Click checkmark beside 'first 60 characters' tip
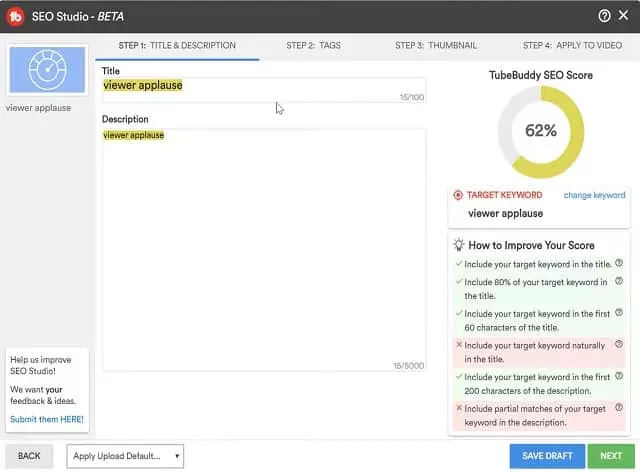 [x=459, y=313]
